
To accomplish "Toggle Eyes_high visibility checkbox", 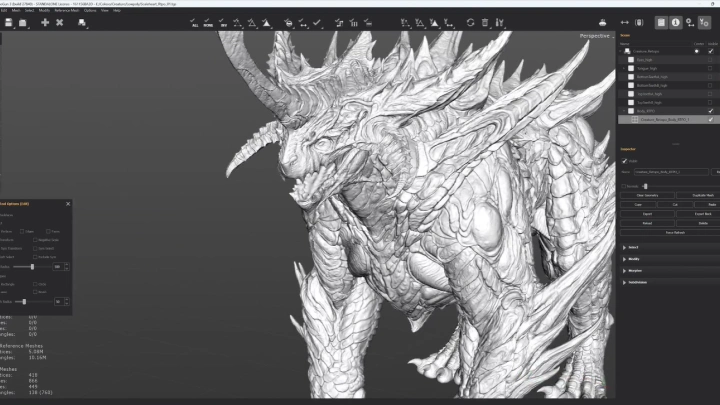I will coord(710,60).
